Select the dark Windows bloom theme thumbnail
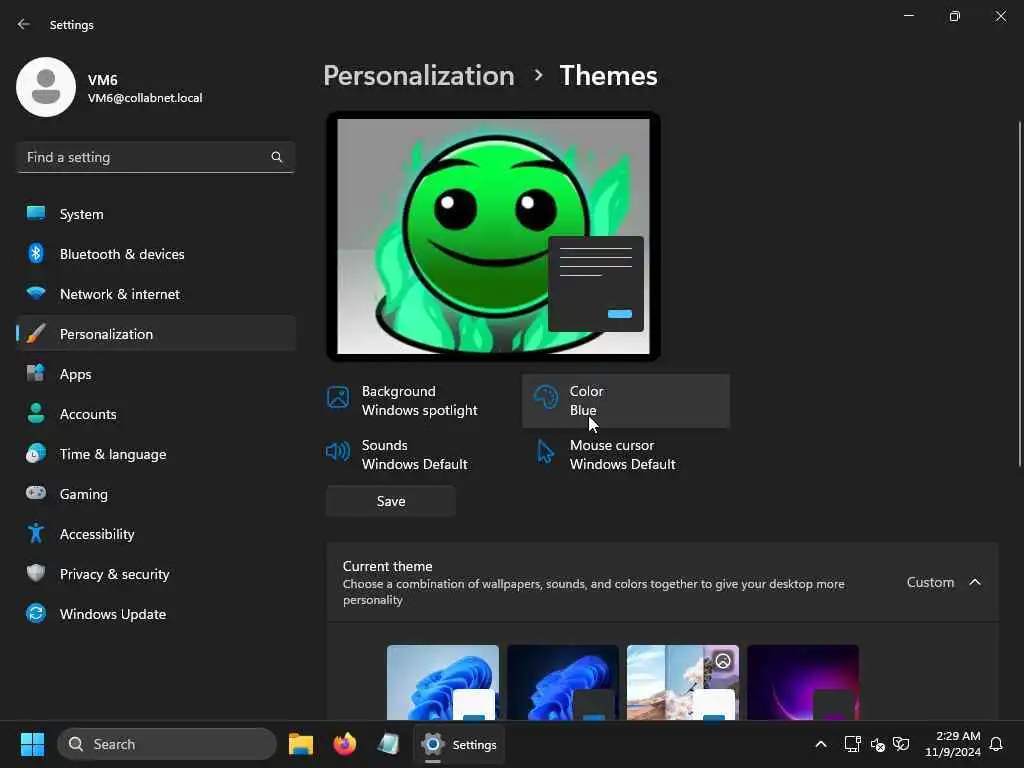Screen dimensions: 1024x768 [x=563, y=682]
